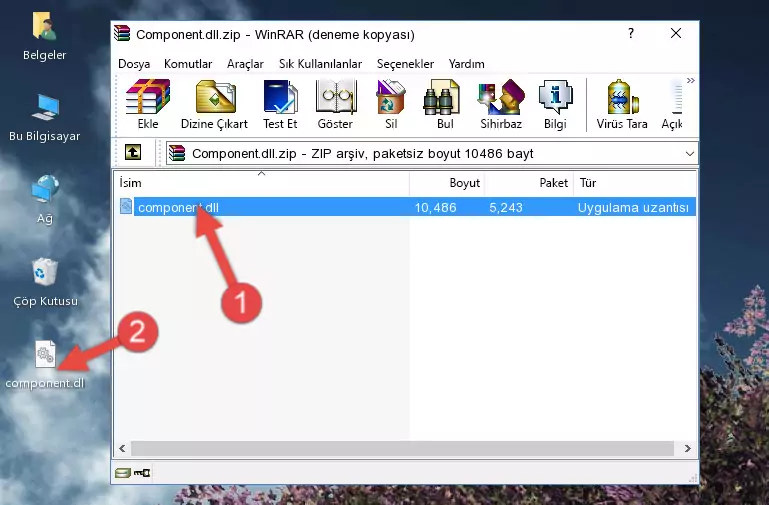
Task: Select the Belgeler desktop icon
Action: pyautogui.click(x=45, y=36)
